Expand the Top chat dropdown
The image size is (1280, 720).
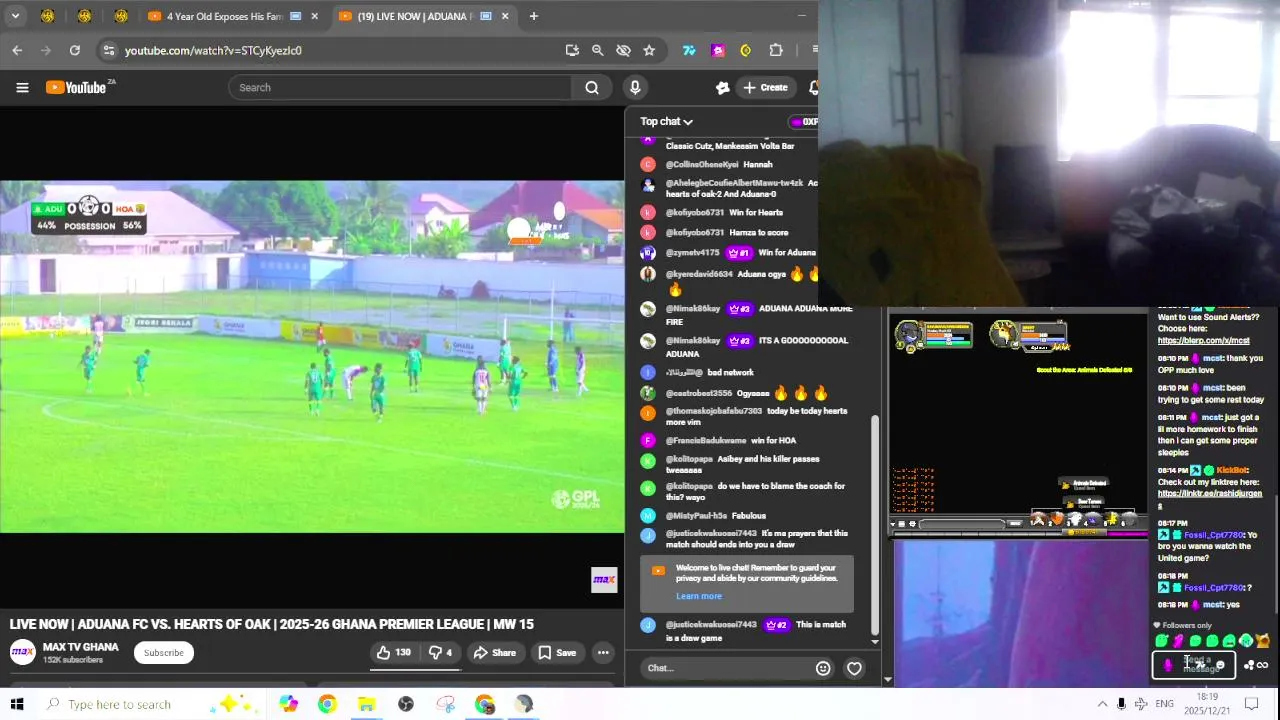(x=666, y=121)
